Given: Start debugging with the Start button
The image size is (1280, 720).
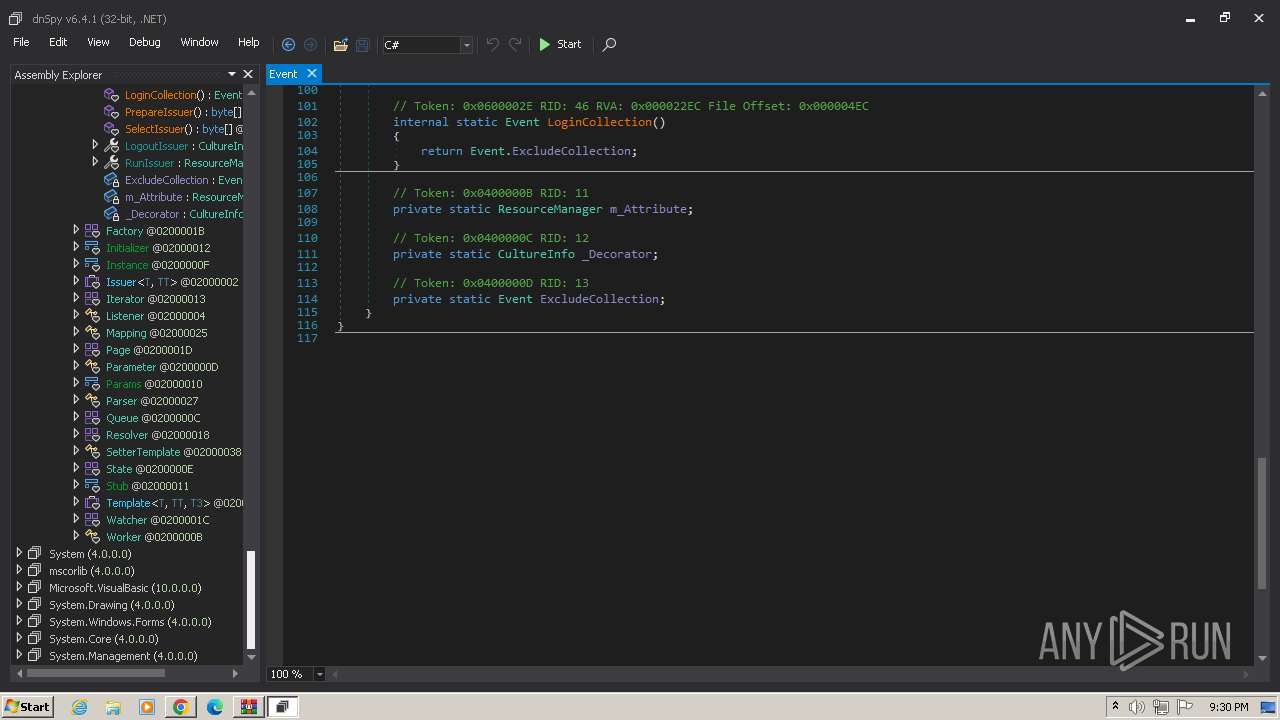Looking at the screenshot, I should tap(560, 44).
